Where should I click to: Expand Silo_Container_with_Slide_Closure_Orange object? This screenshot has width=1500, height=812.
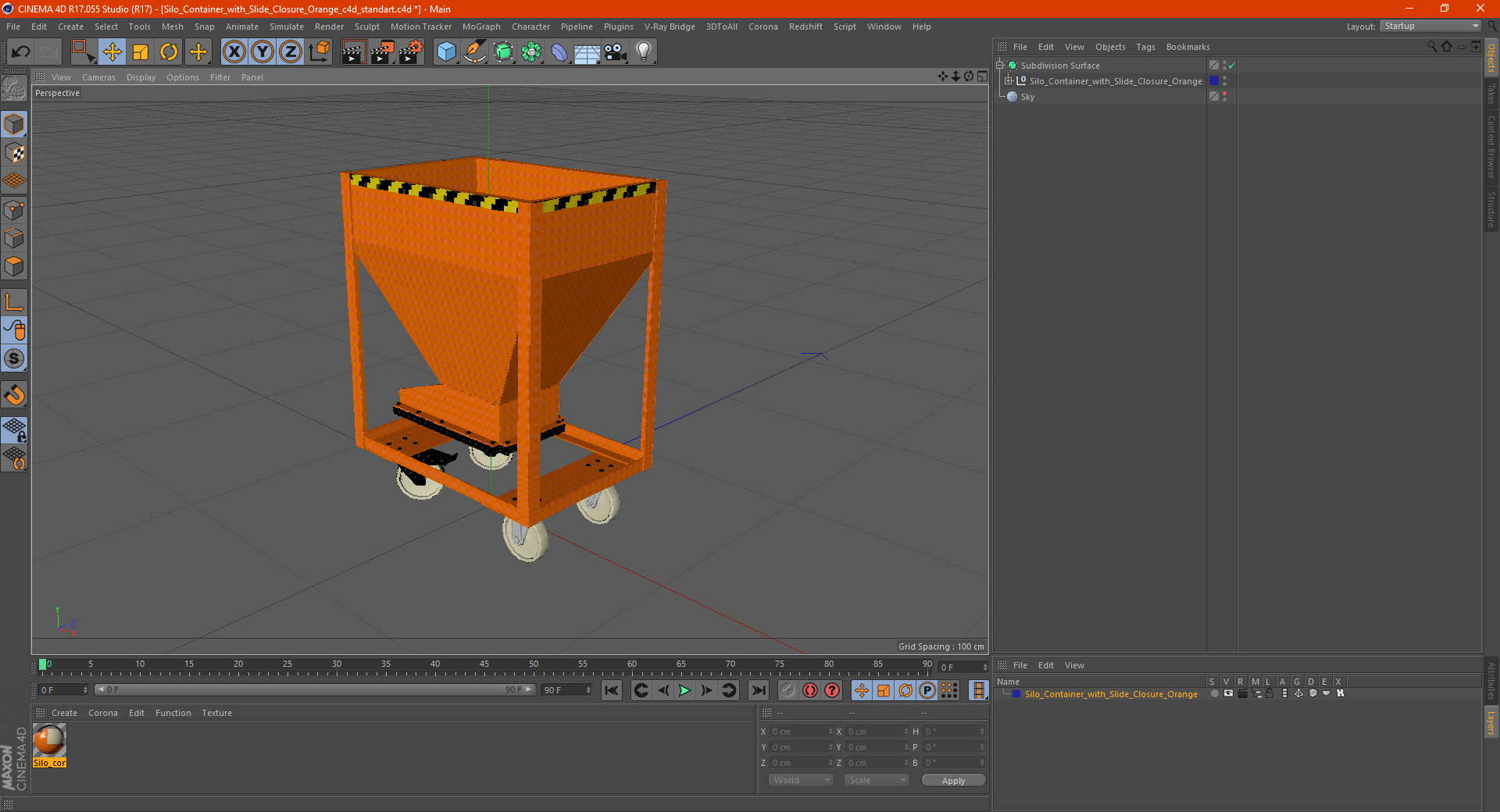point(1009,81)
